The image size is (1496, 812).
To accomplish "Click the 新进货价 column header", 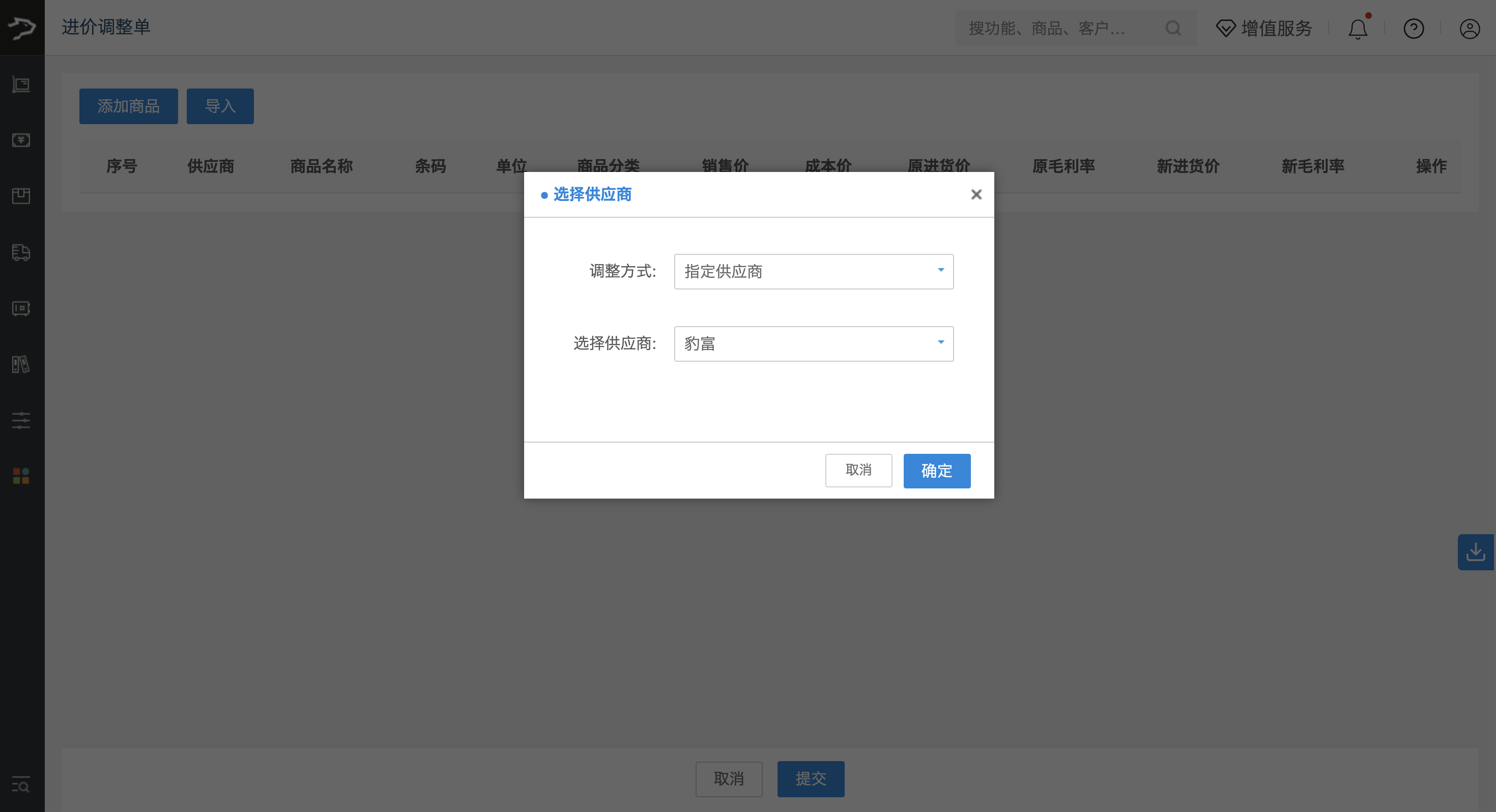I will 1188,166.
